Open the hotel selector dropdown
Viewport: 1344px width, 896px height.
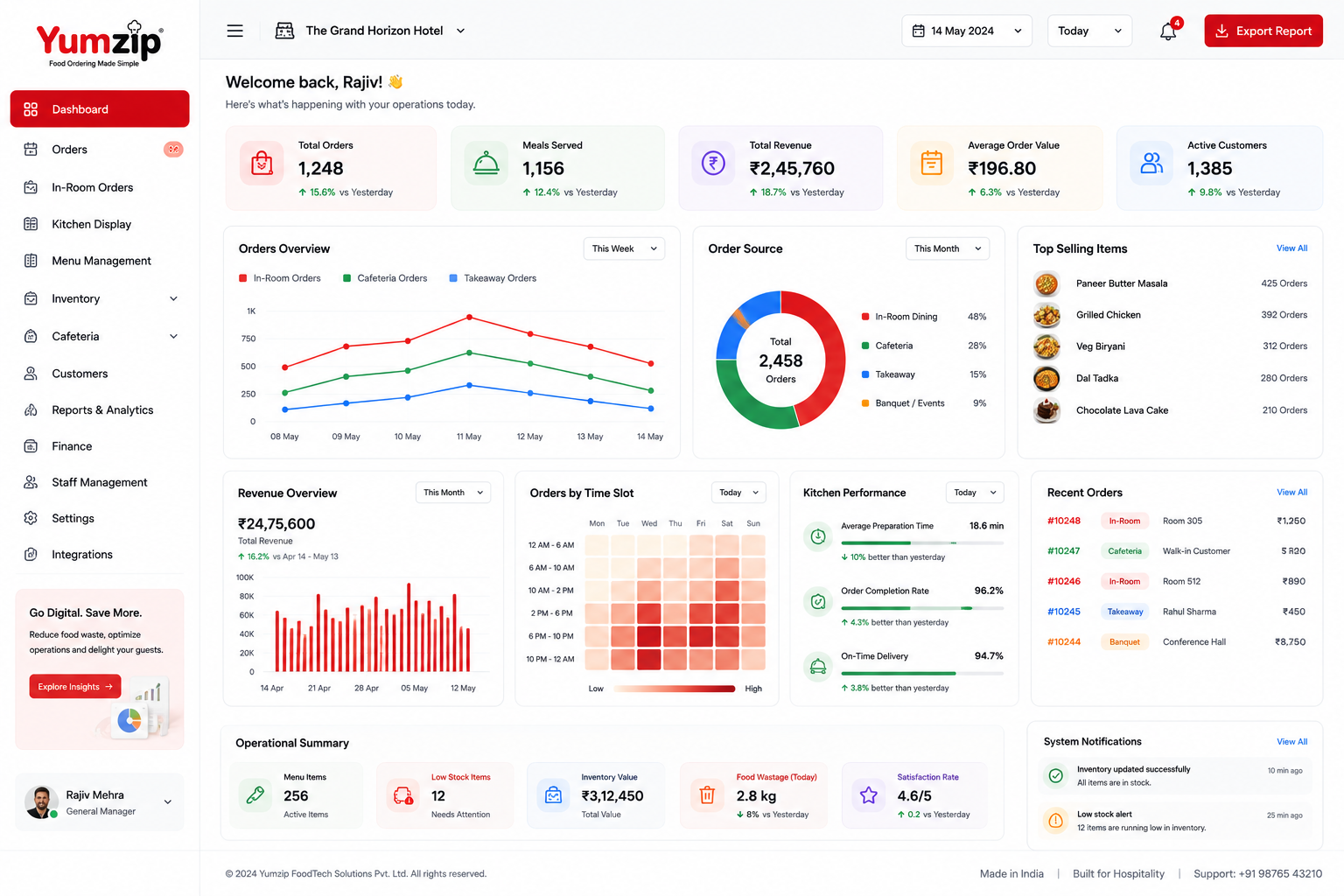[370, 31]
